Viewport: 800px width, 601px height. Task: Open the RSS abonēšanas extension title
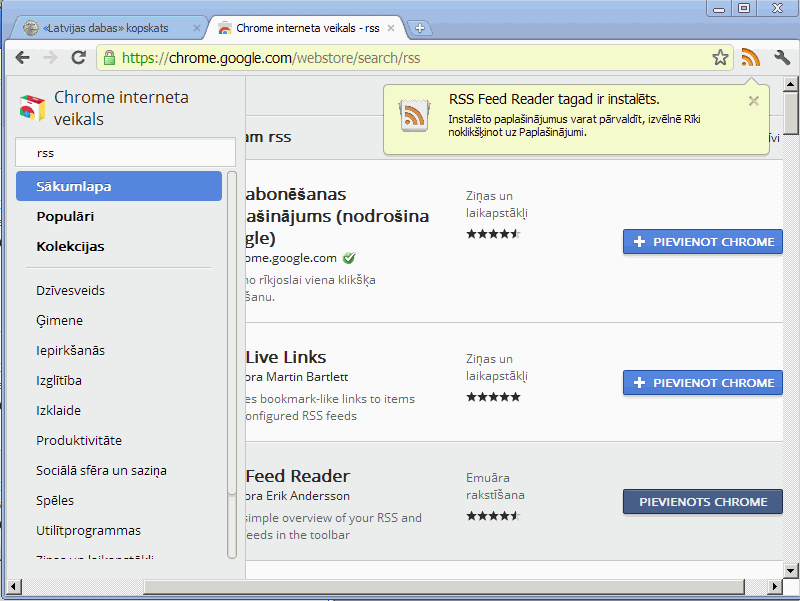coord(337,216)
